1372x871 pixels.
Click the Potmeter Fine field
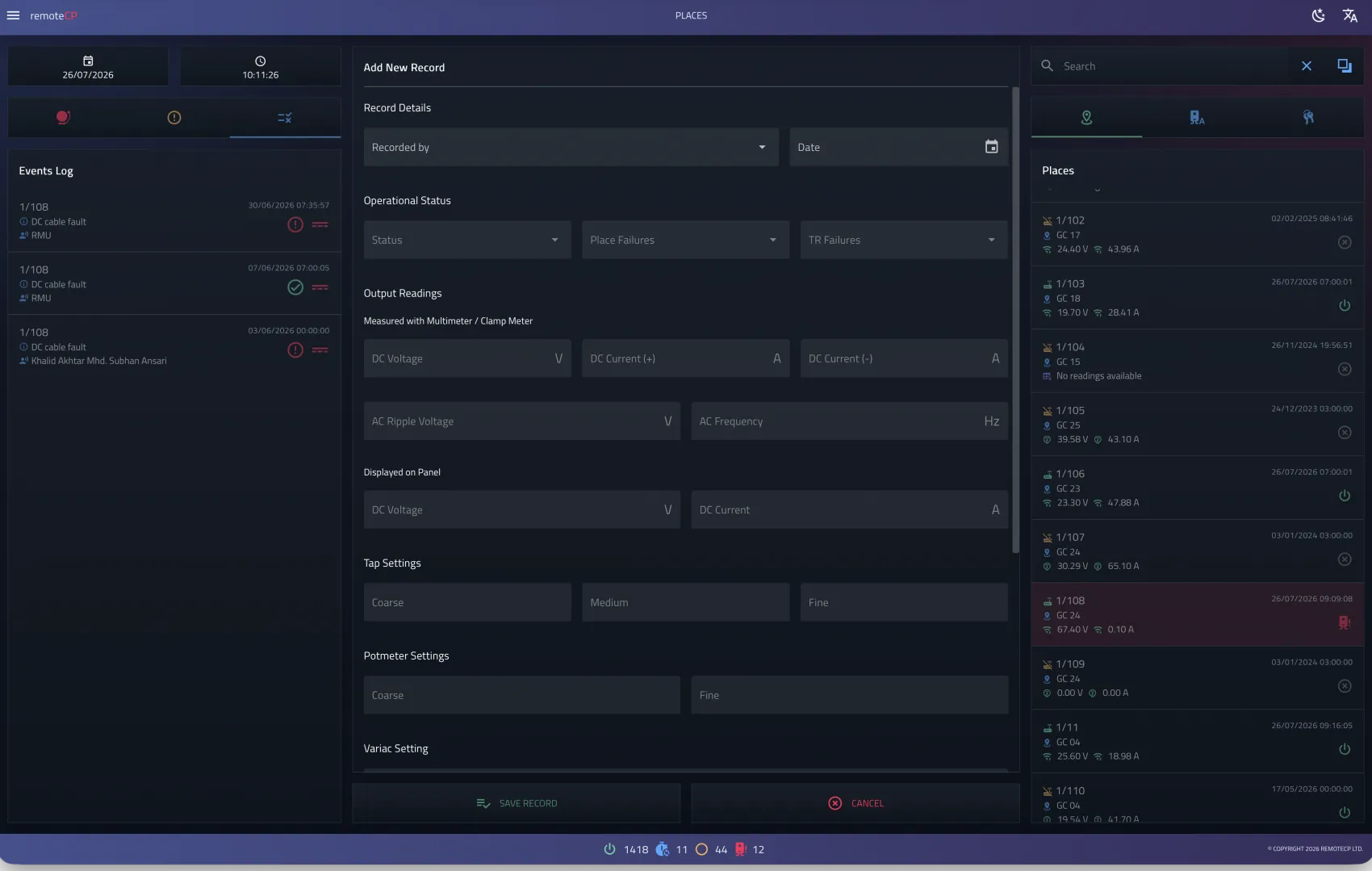849,695
